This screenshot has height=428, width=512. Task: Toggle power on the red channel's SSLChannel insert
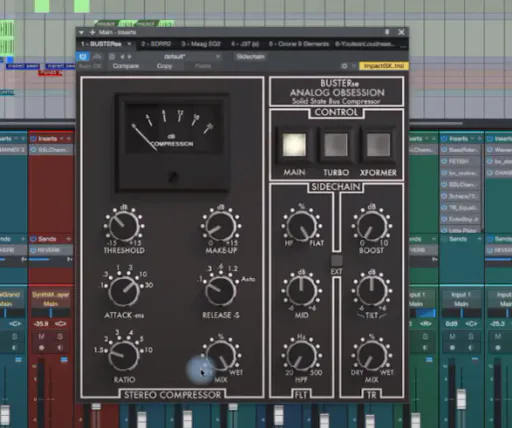tap(33, 150)
